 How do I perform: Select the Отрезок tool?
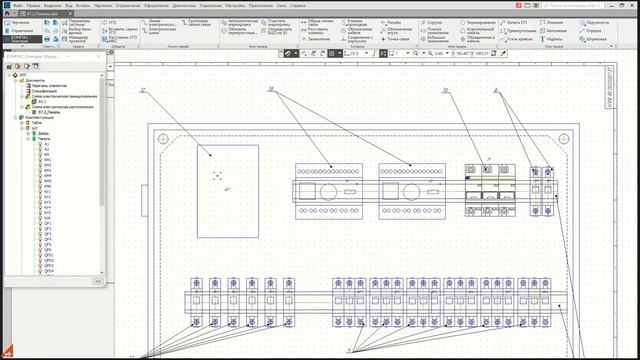590,31
